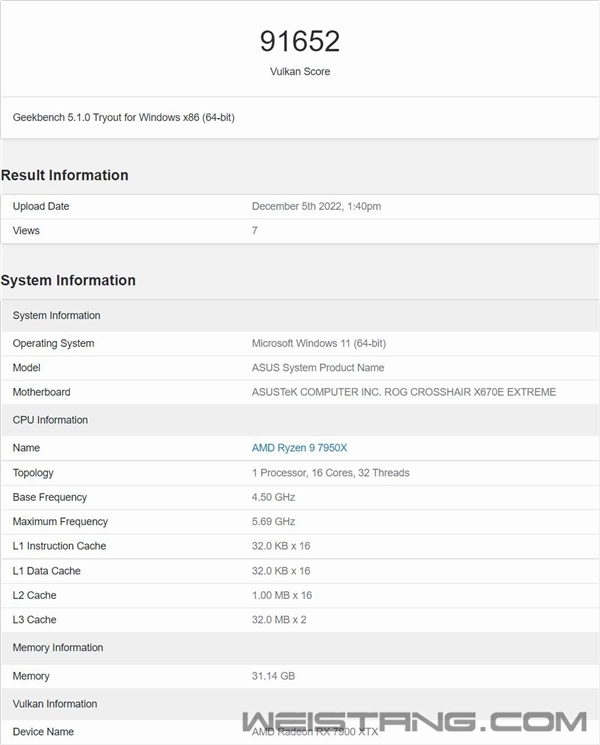Click the Vulkan Information section header

[55, 704]
